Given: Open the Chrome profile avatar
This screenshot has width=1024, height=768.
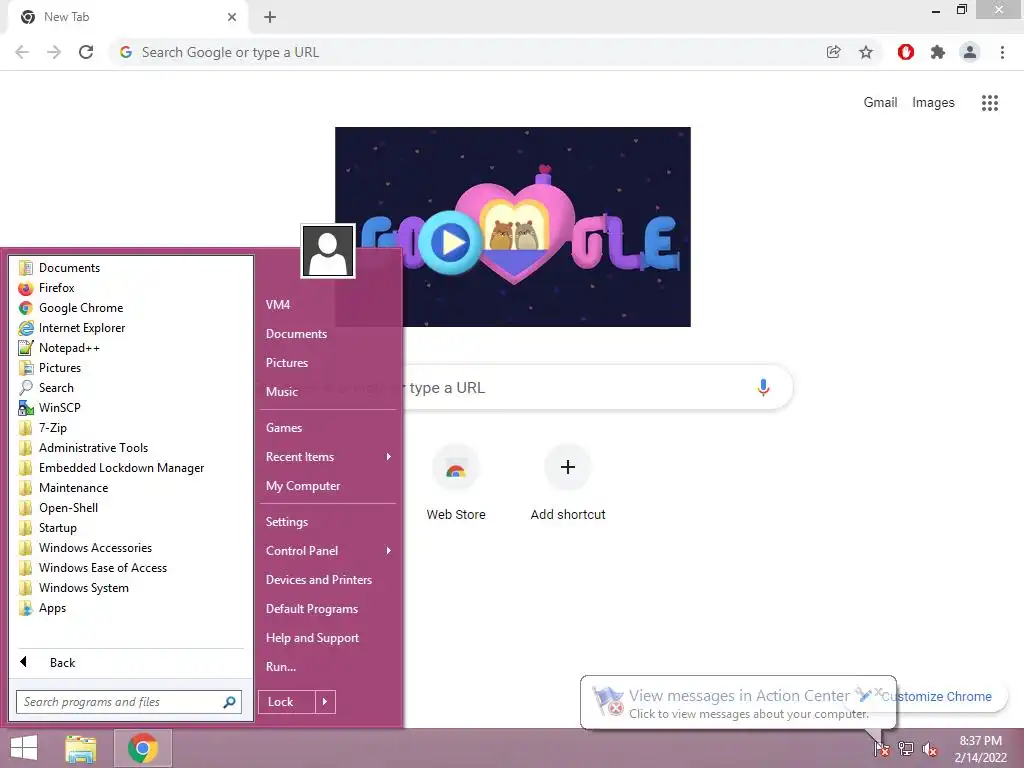Looking at the screenshot, I should click(x=970, y=52).
